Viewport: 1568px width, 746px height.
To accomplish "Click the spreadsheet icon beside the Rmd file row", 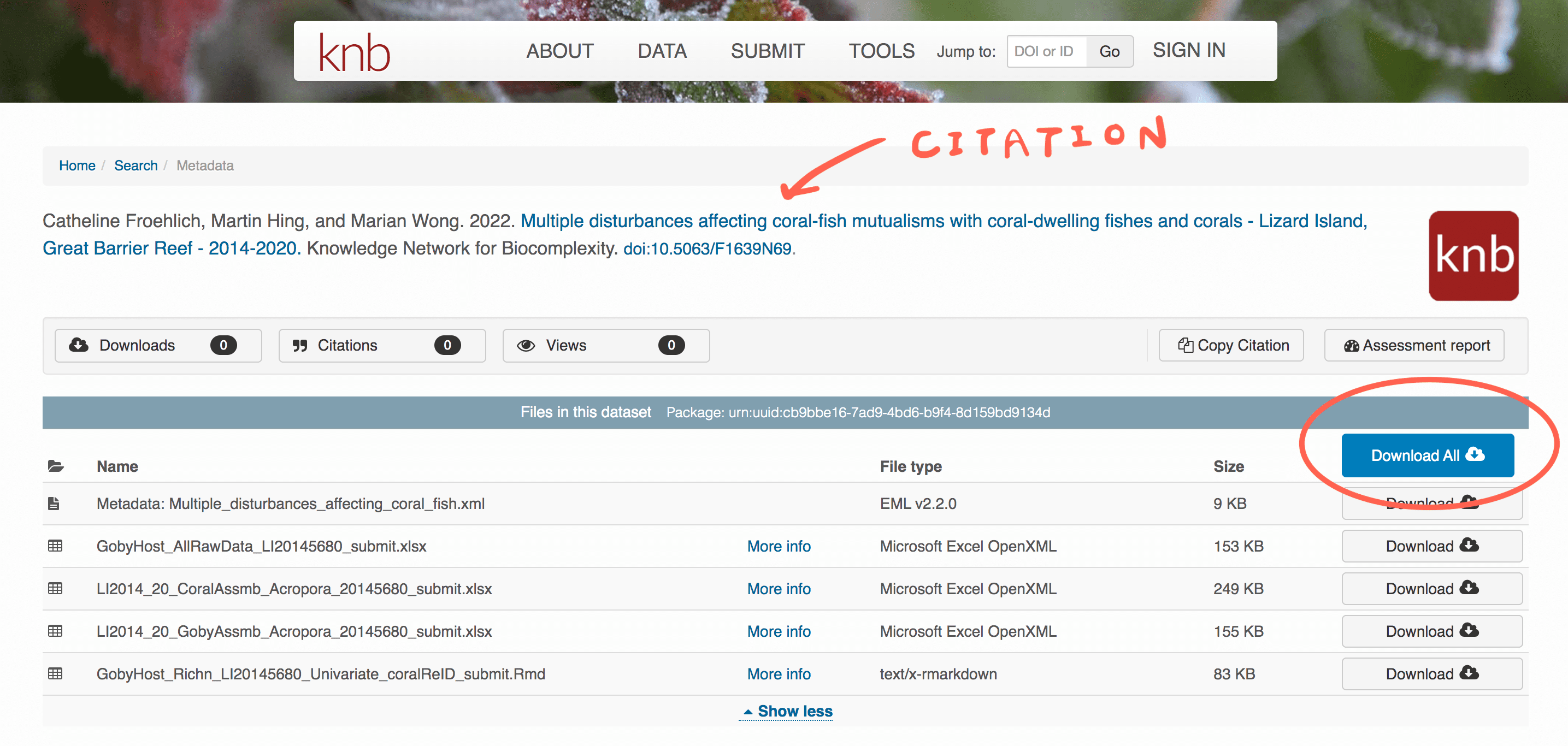I will tap(55, 673).
